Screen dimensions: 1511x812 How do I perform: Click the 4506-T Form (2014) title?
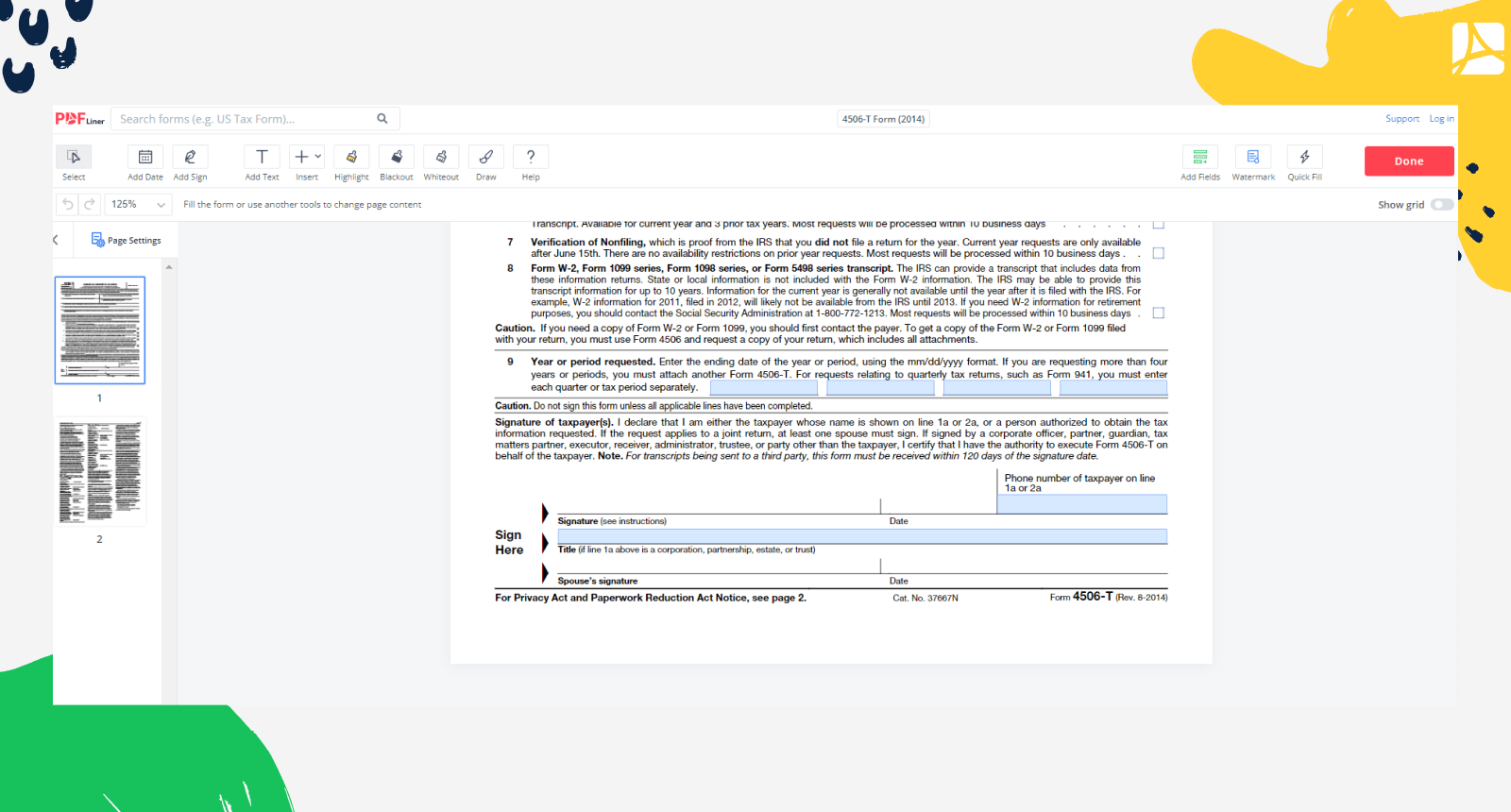(883, 119)
